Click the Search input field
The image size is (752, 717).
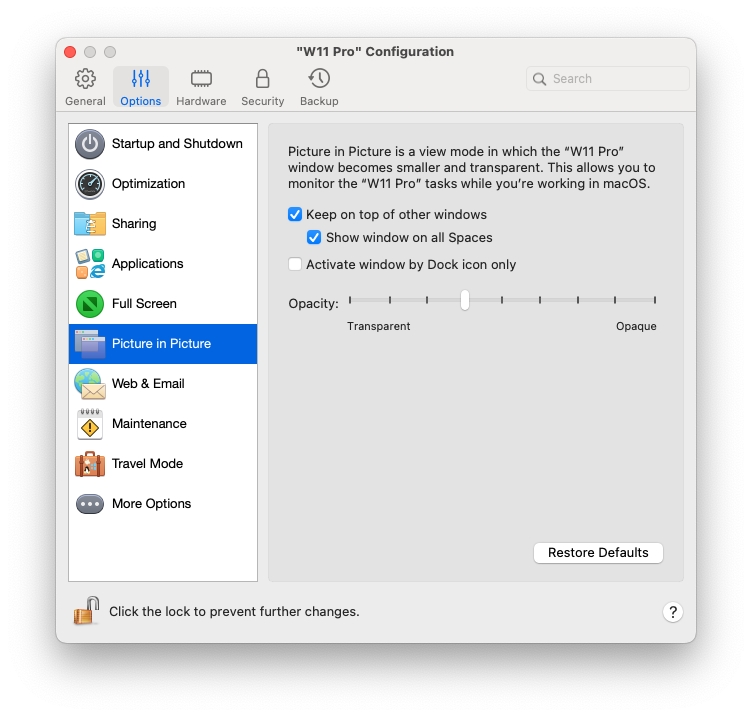(x=617, y=79)
